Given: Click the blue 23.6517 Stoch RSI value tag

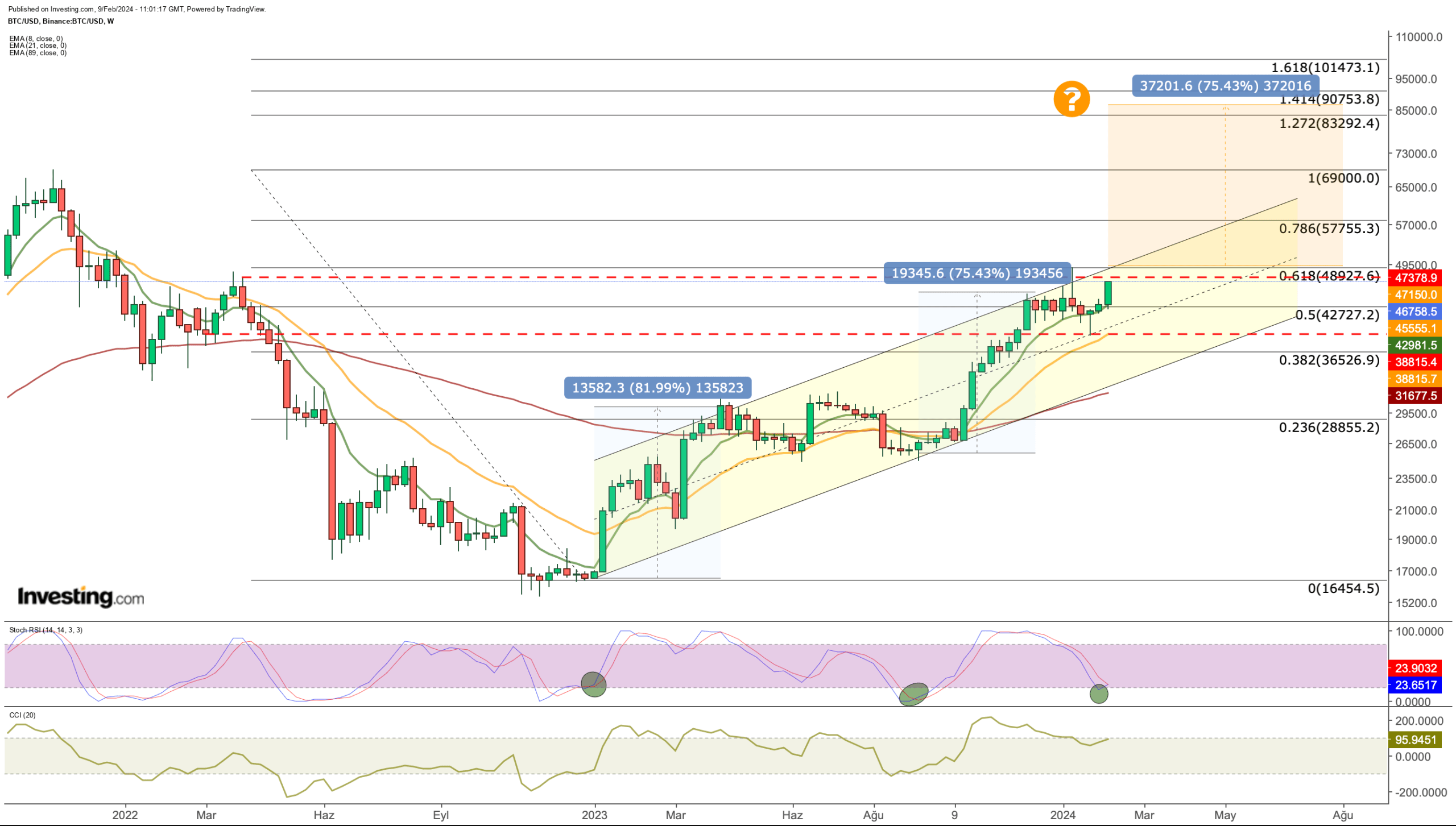Looking at the screenshot, I should [1415, 686].
